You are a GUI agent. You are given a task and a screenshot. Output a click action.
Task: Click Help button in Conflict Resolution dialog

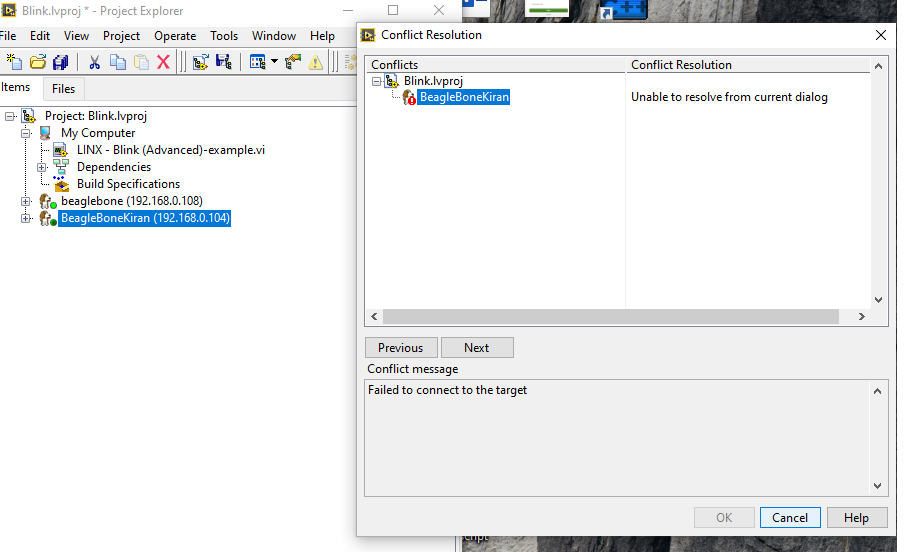[x=856, y=517]
